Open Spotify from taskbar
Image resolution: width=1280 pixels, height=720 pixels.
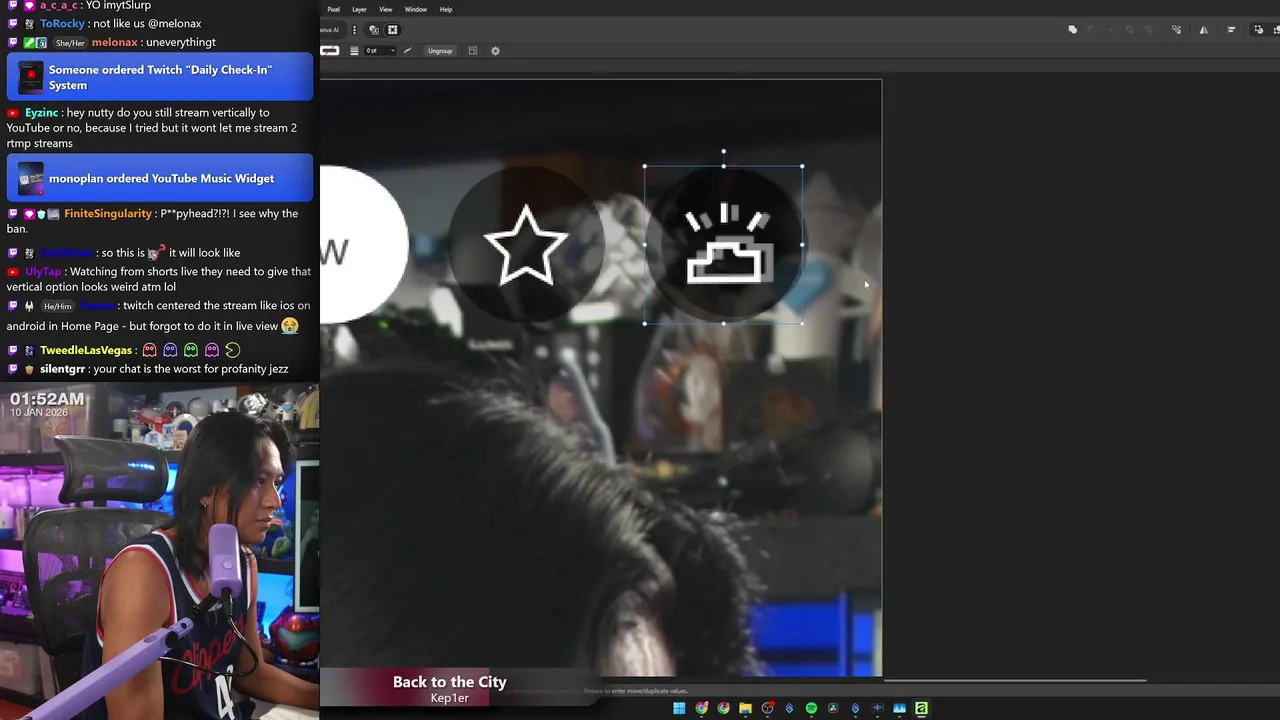(811, 708)
